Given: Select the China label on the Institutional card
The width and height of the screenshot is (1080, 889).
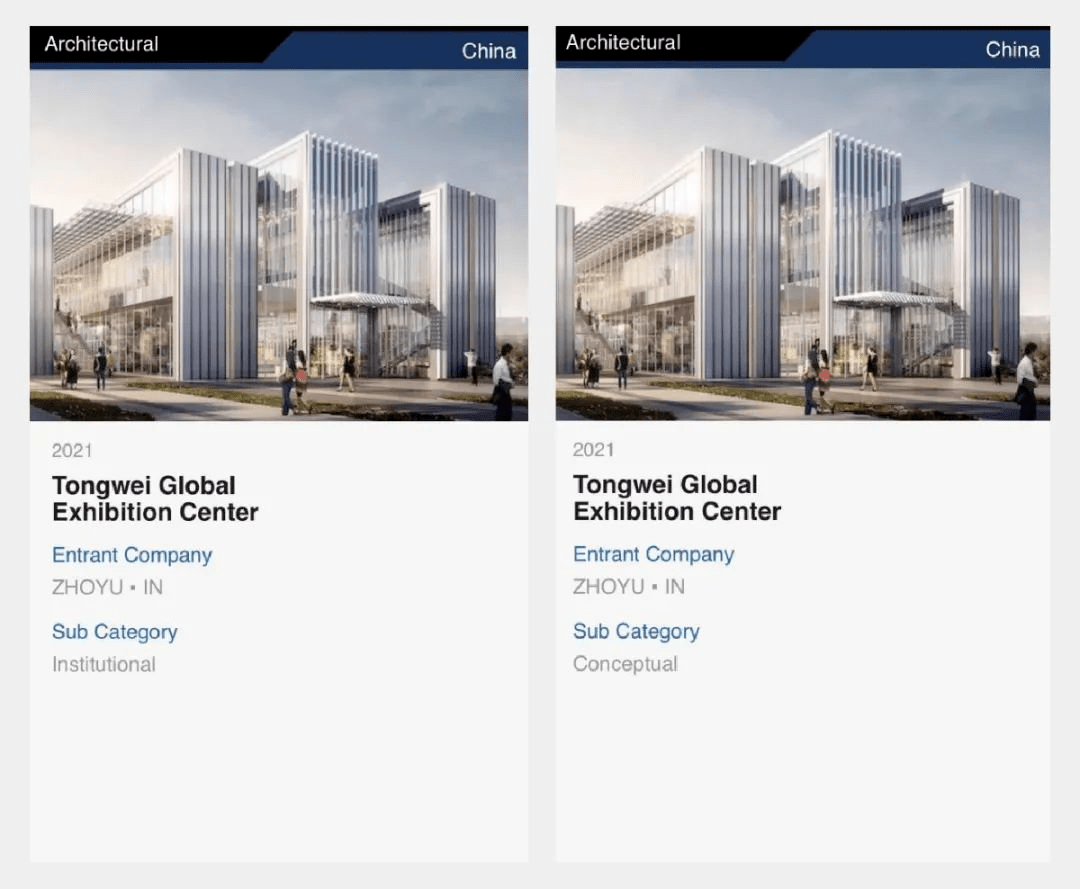Looking at the screenshot, I should (x=488, y=51).
